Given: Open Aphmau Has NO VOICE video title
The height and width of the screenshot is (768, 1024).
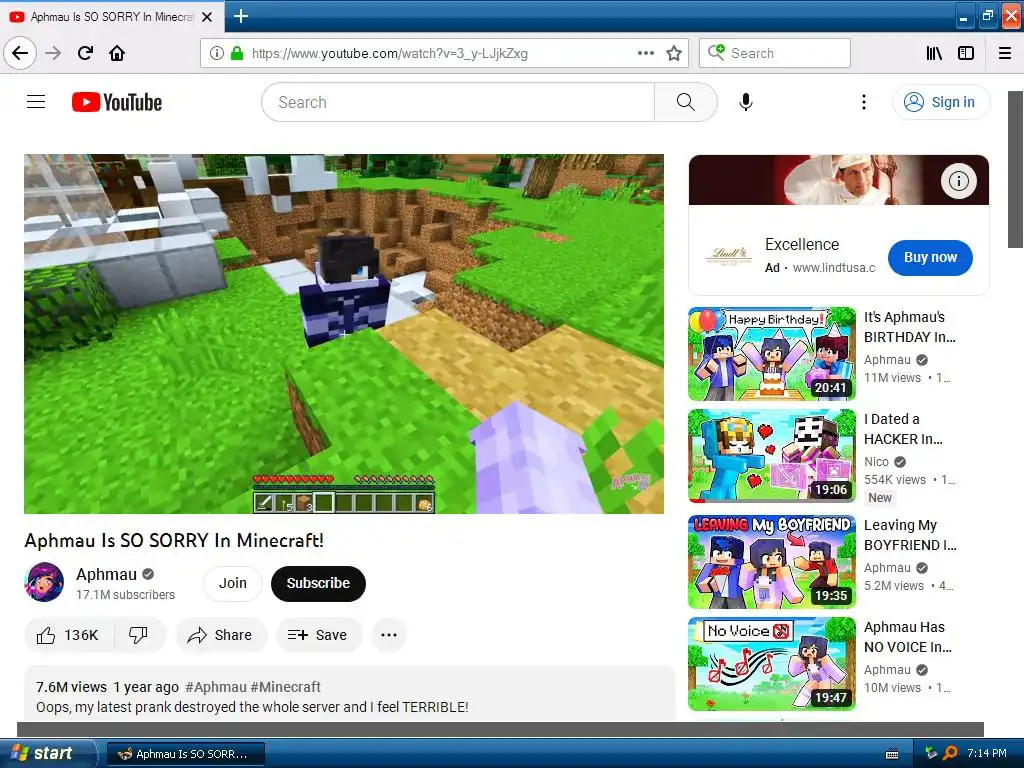Looking at the screenshot, I should click(x=908, y=637).
